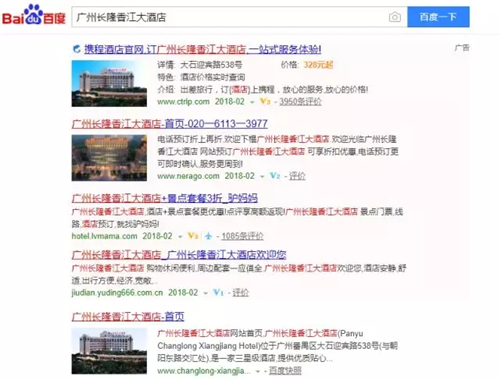
Task: Click the hotel thumbnail of ctrip result
Action: 109,83
